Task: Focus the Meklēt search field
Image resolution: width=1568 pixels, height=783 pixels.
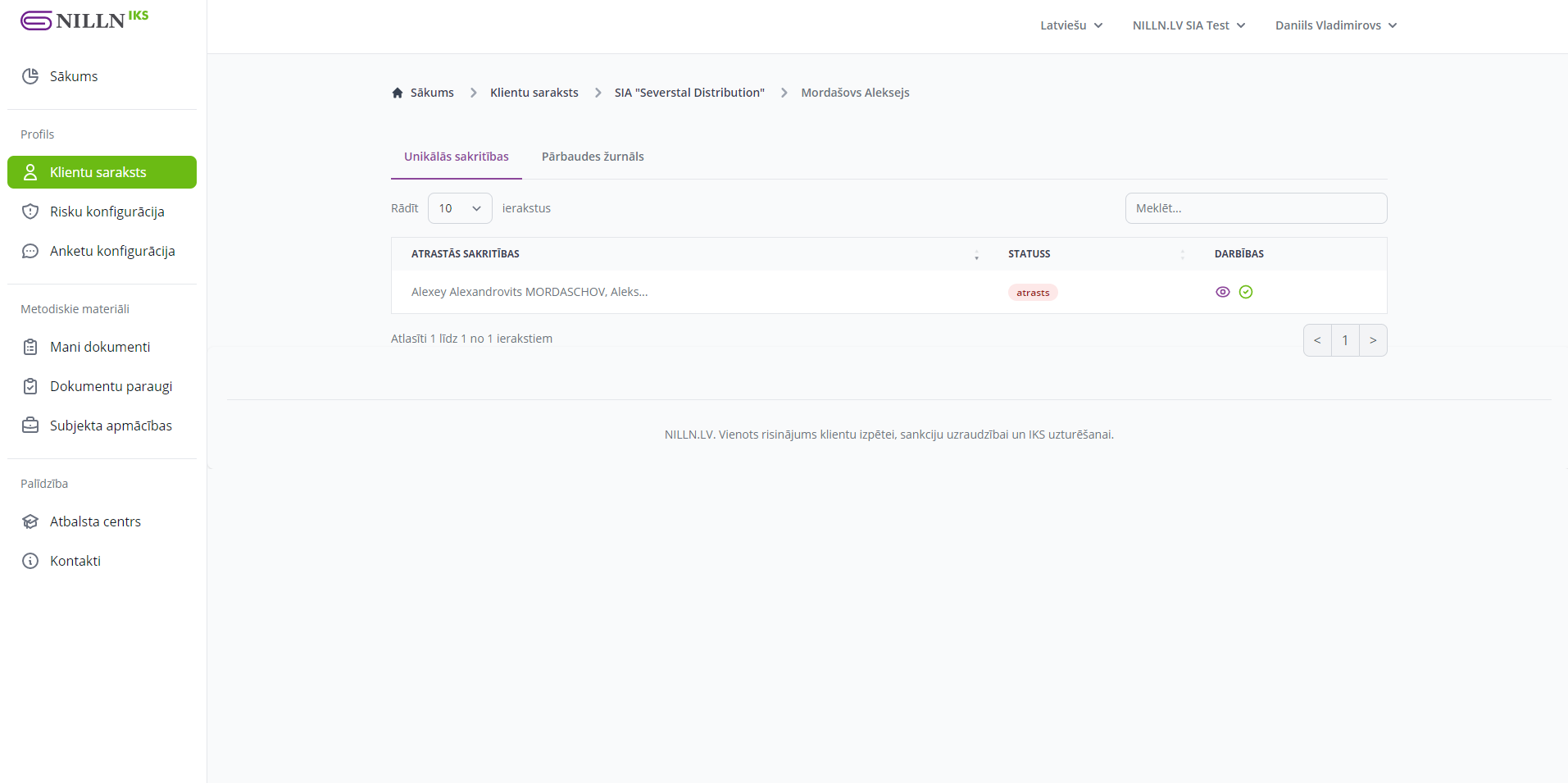Action: pos(1256,208)
